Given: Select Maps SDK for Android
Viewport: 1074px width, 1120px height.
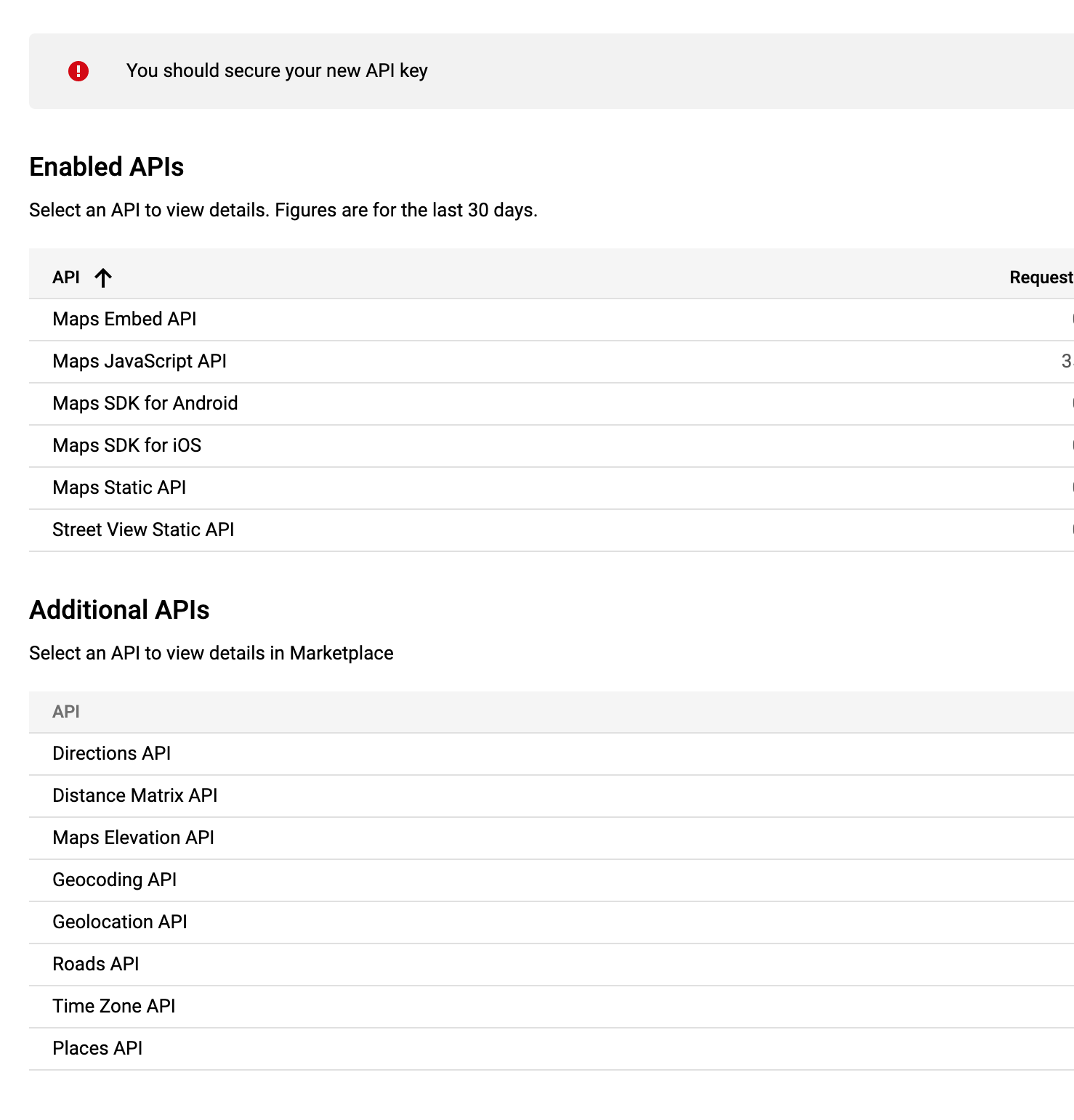Looking at the screenshot, I should 145,403.
